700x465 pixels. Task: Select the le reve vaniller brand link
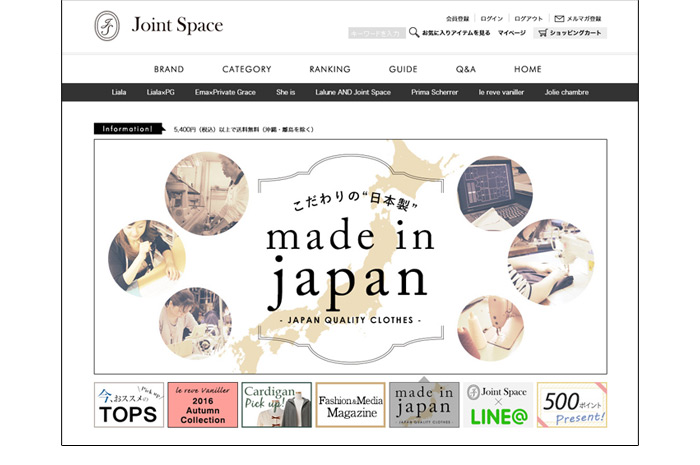(x=501, y=92)
